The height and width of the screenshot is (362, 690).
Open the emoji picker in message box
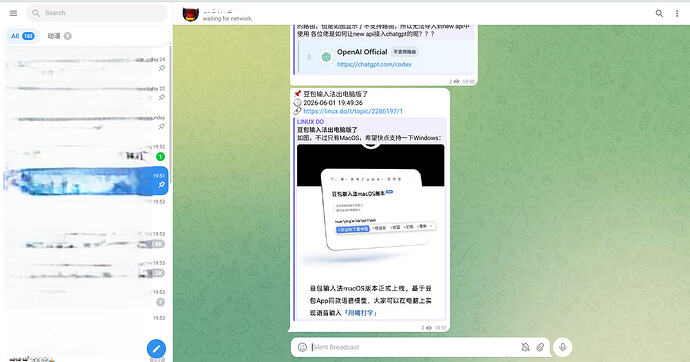point(302,347)
